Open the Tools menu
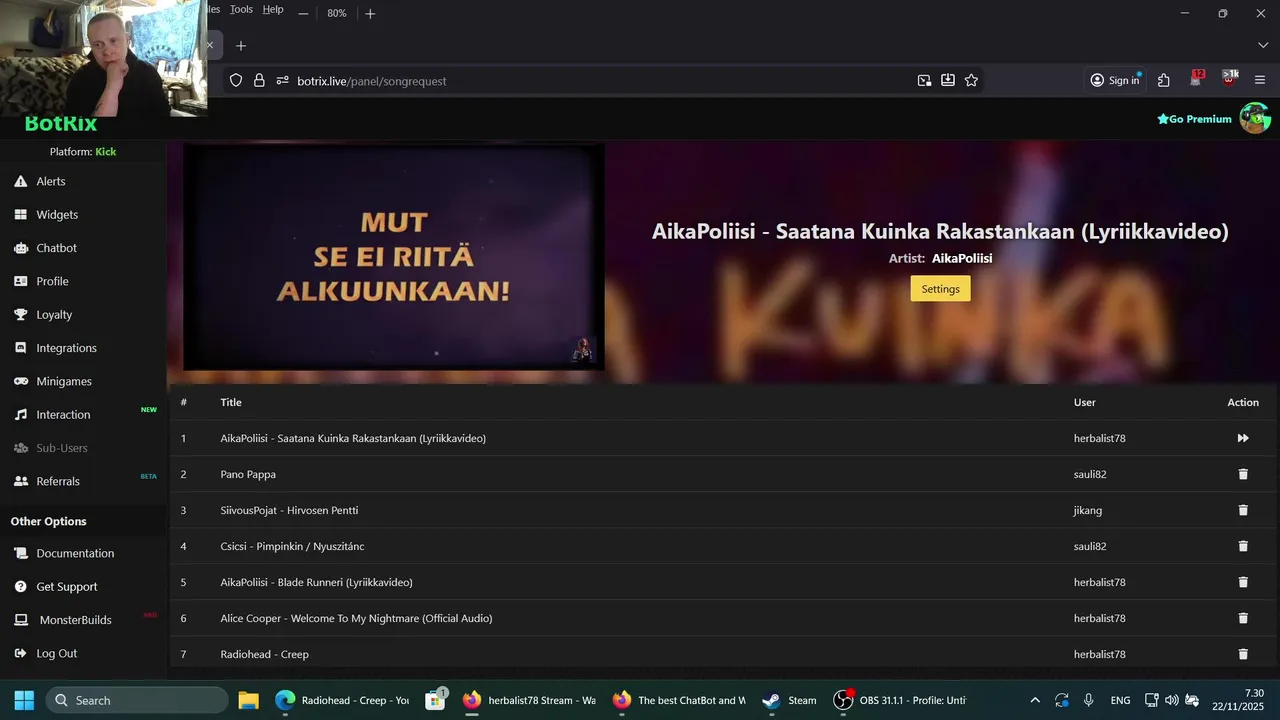 point(241,9)
